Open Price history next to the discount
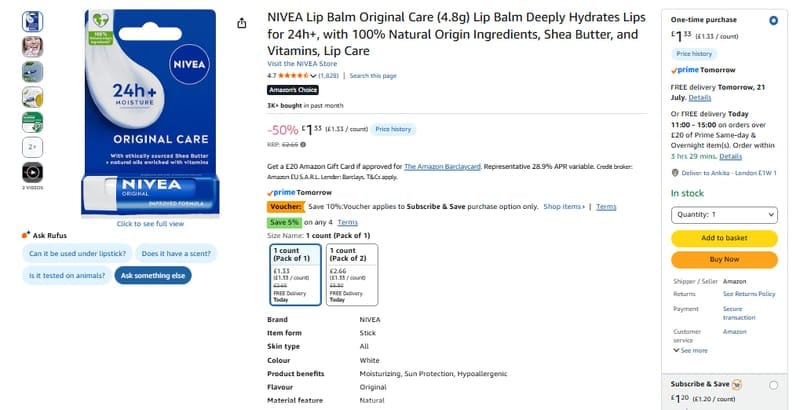800x410 pixels. [x=393, y=130]
